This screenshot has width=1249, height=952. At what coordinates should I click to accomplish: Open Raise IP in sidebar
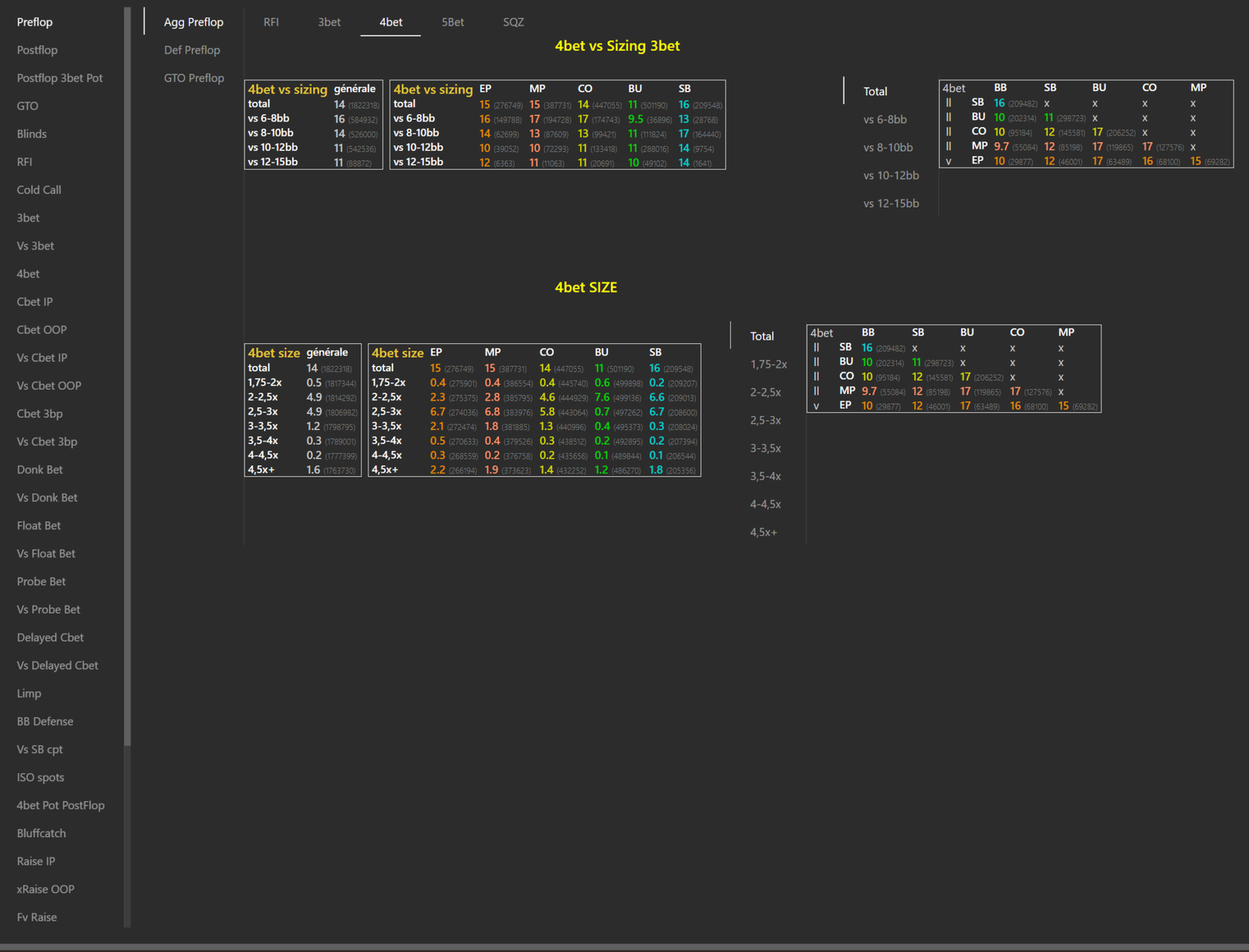pyautogui.click(x=36, y=861)
